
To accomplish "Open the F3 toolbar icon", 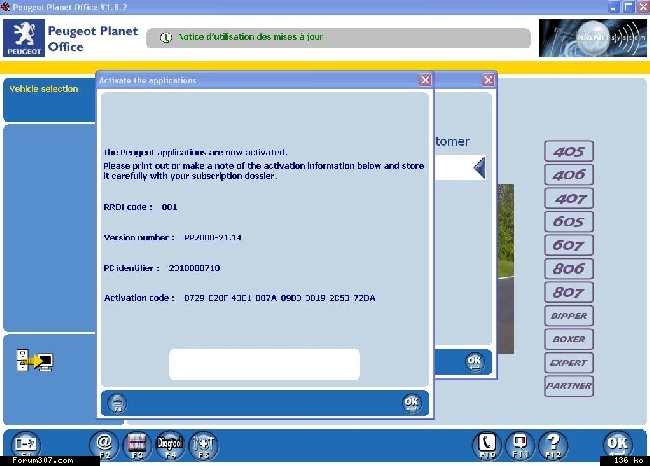I will click(x=137, y=446).
